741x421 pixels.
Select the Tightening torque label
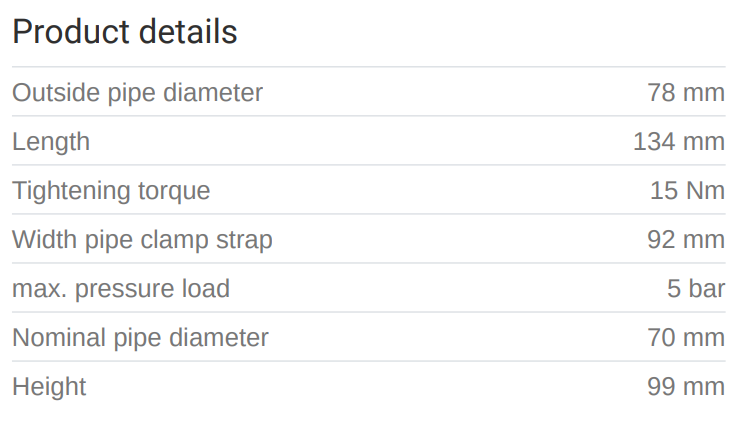point(111,191)
